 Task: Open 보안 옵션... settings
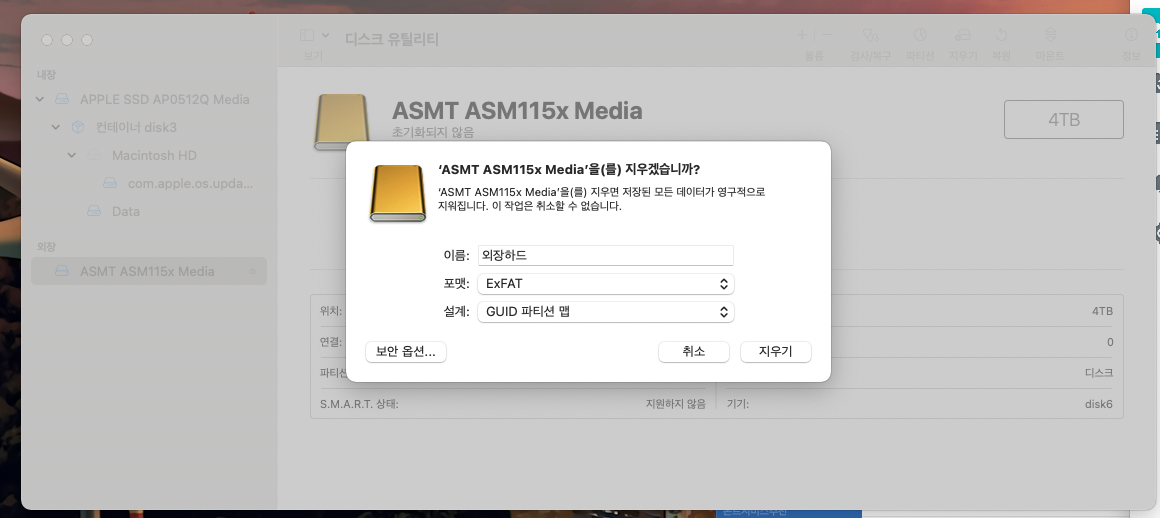405,352
